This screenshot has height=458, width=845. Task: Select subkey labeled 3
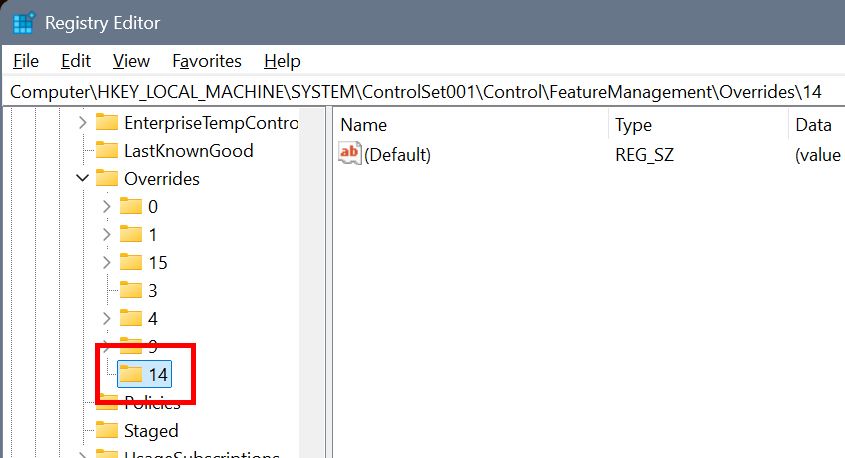153,291
